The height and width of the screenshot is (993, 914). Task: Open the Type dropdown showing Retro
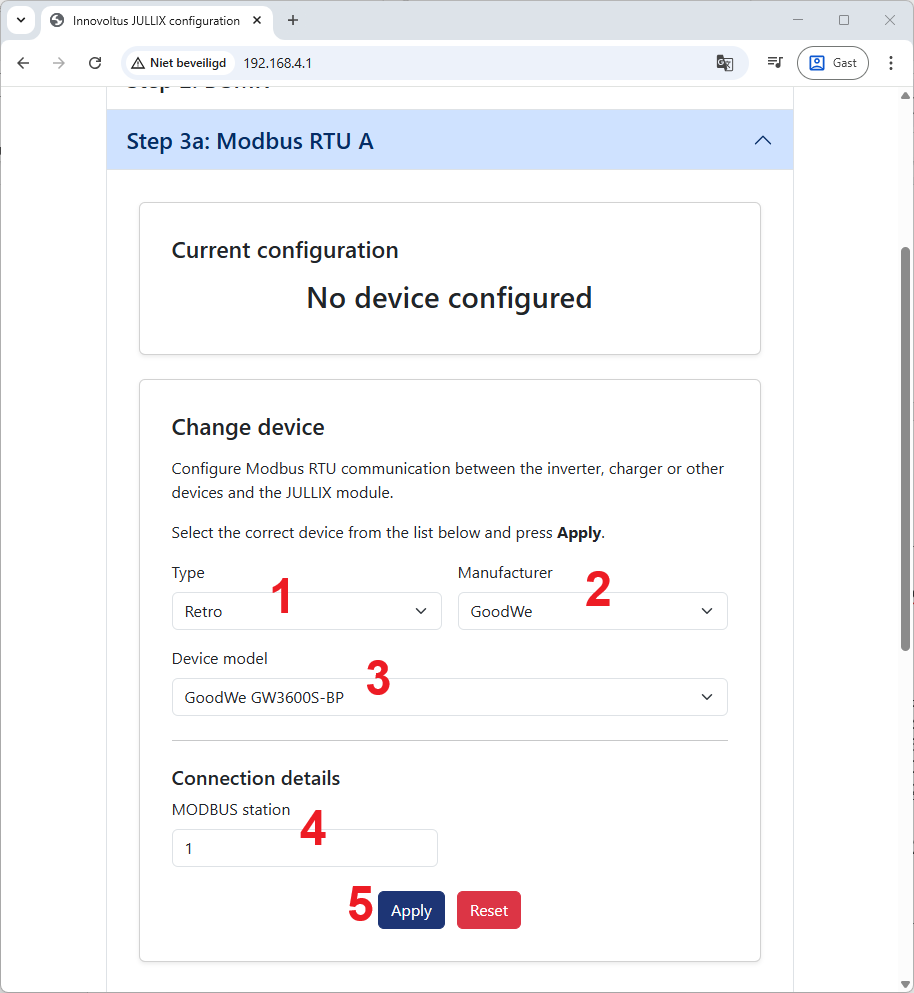306,611
